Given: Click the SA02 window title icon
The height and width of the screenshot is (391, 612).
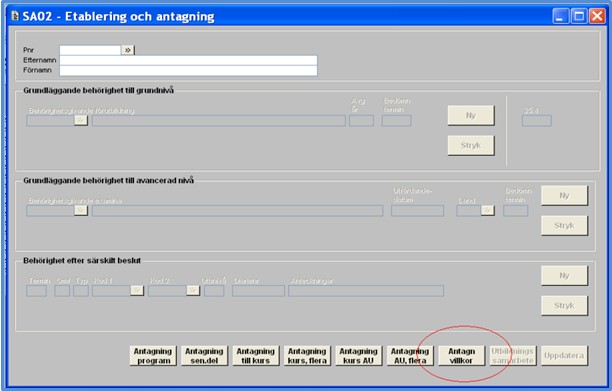Looking at the screenshot, I should tap(15, 16).
